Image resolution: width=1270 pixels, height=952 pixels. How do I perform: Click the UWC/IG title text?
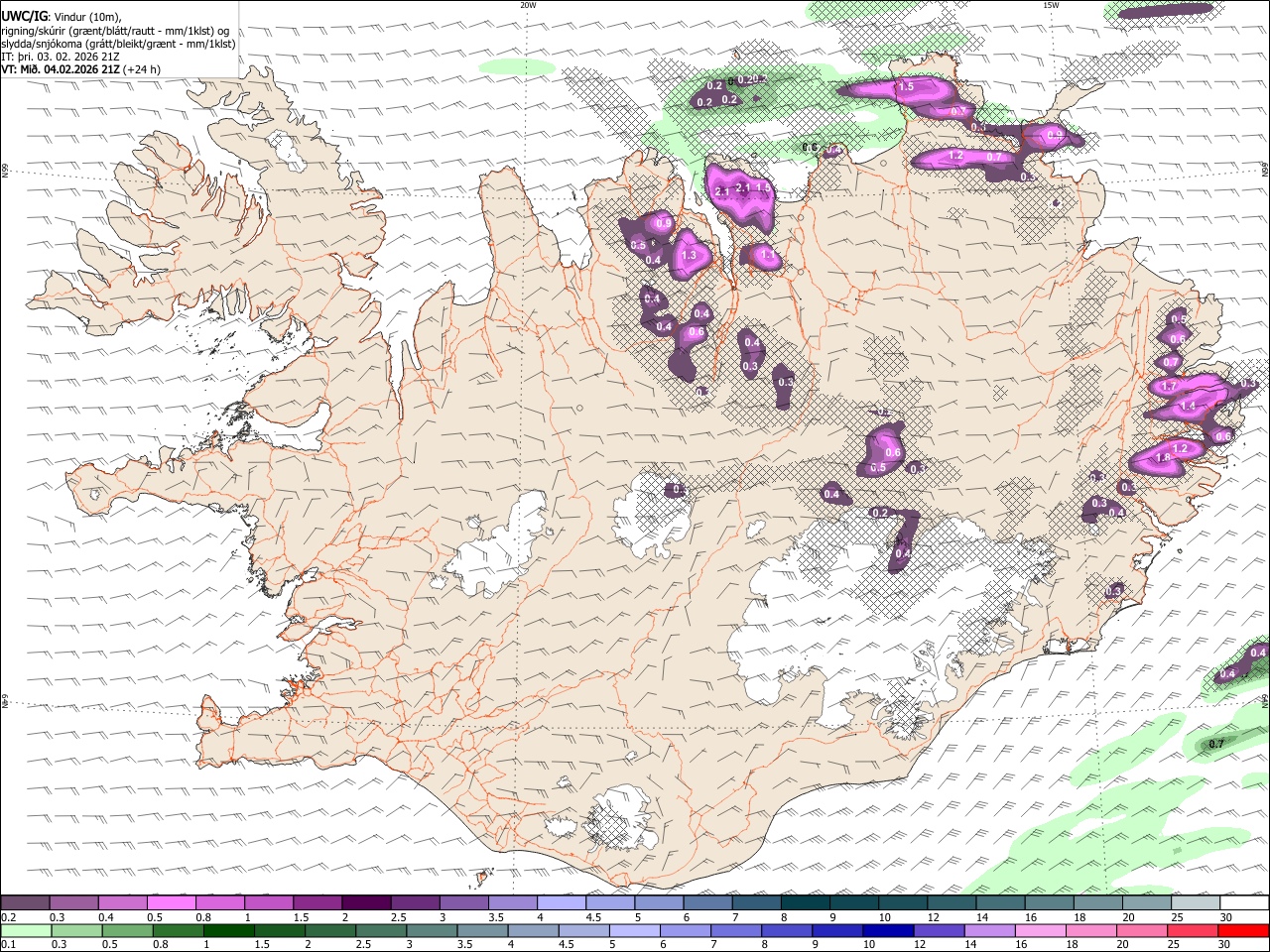(23, 17)
